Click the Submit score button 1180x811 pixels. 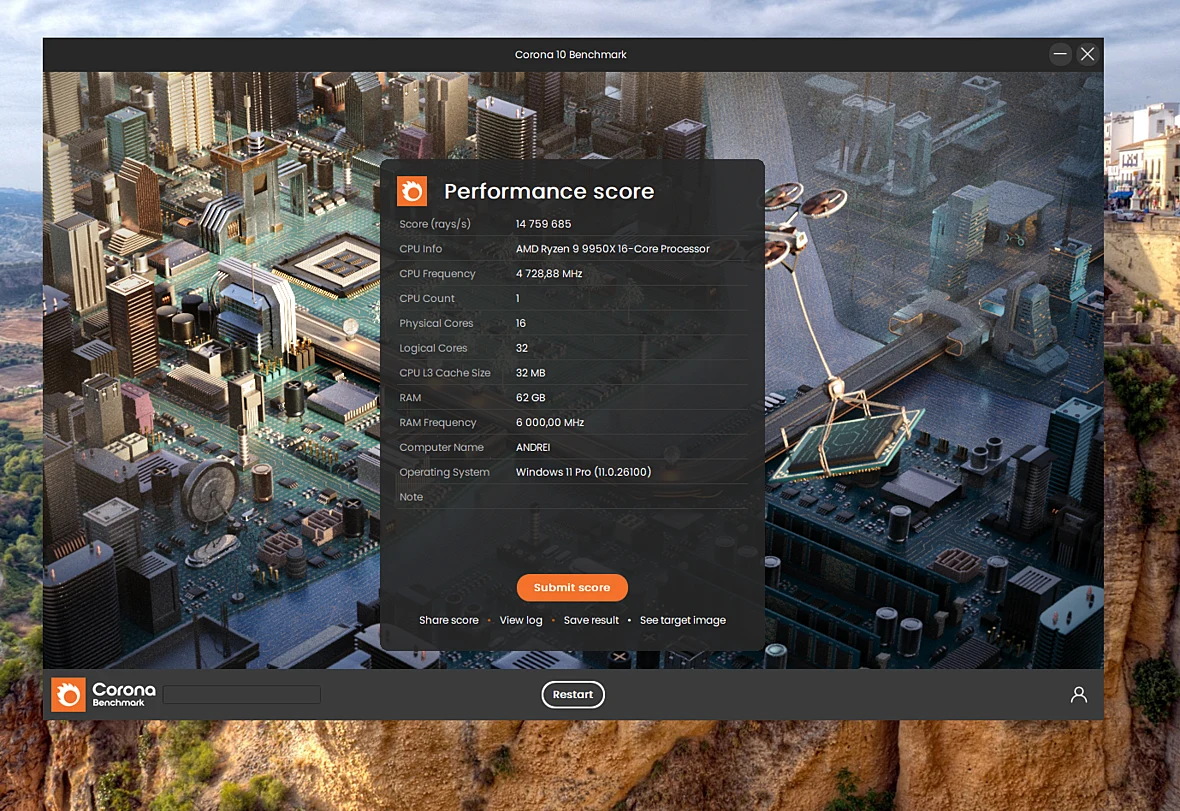(572, 588)
